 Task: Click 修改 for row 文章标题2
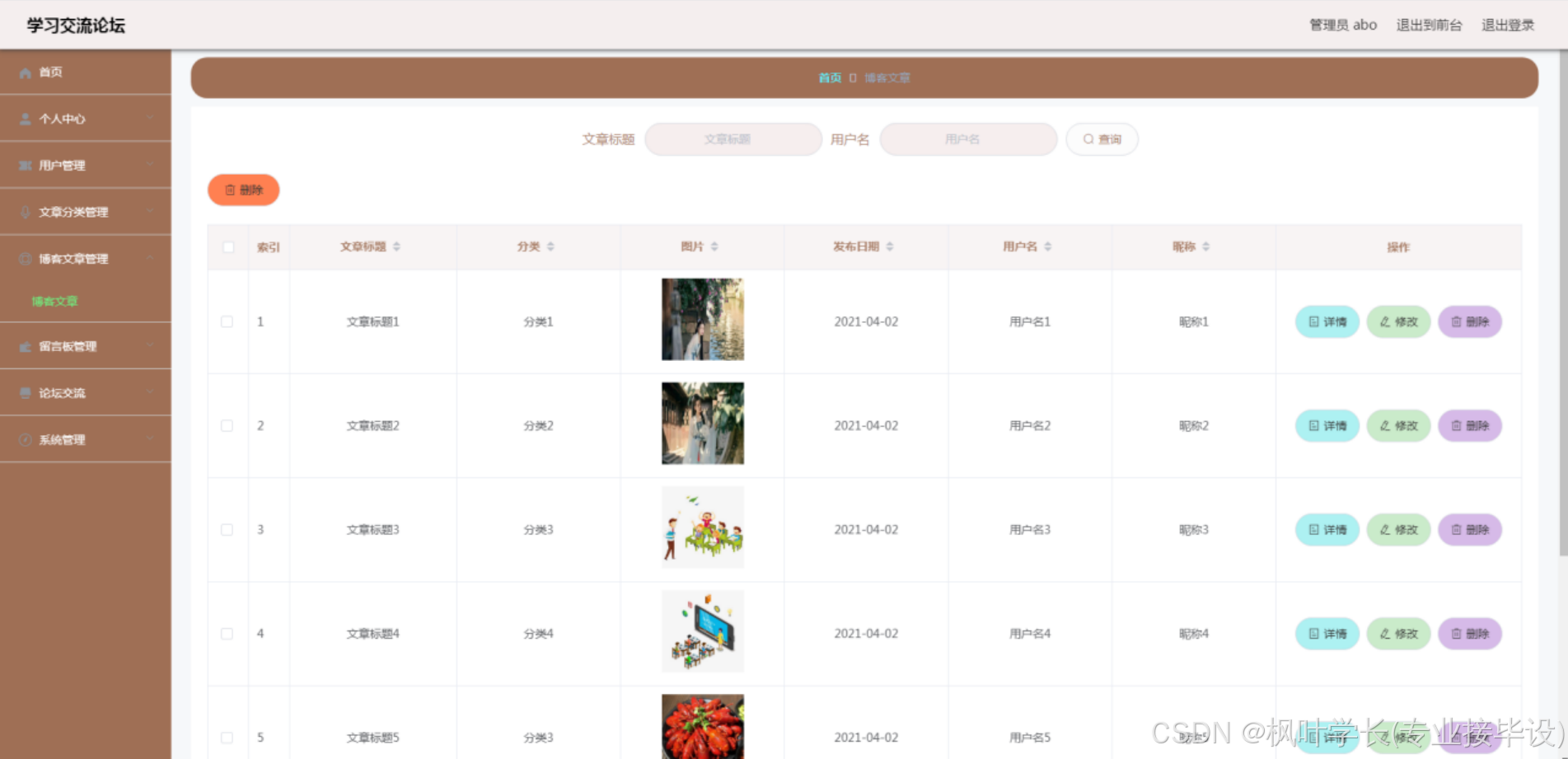click(x=1399, y=426)
